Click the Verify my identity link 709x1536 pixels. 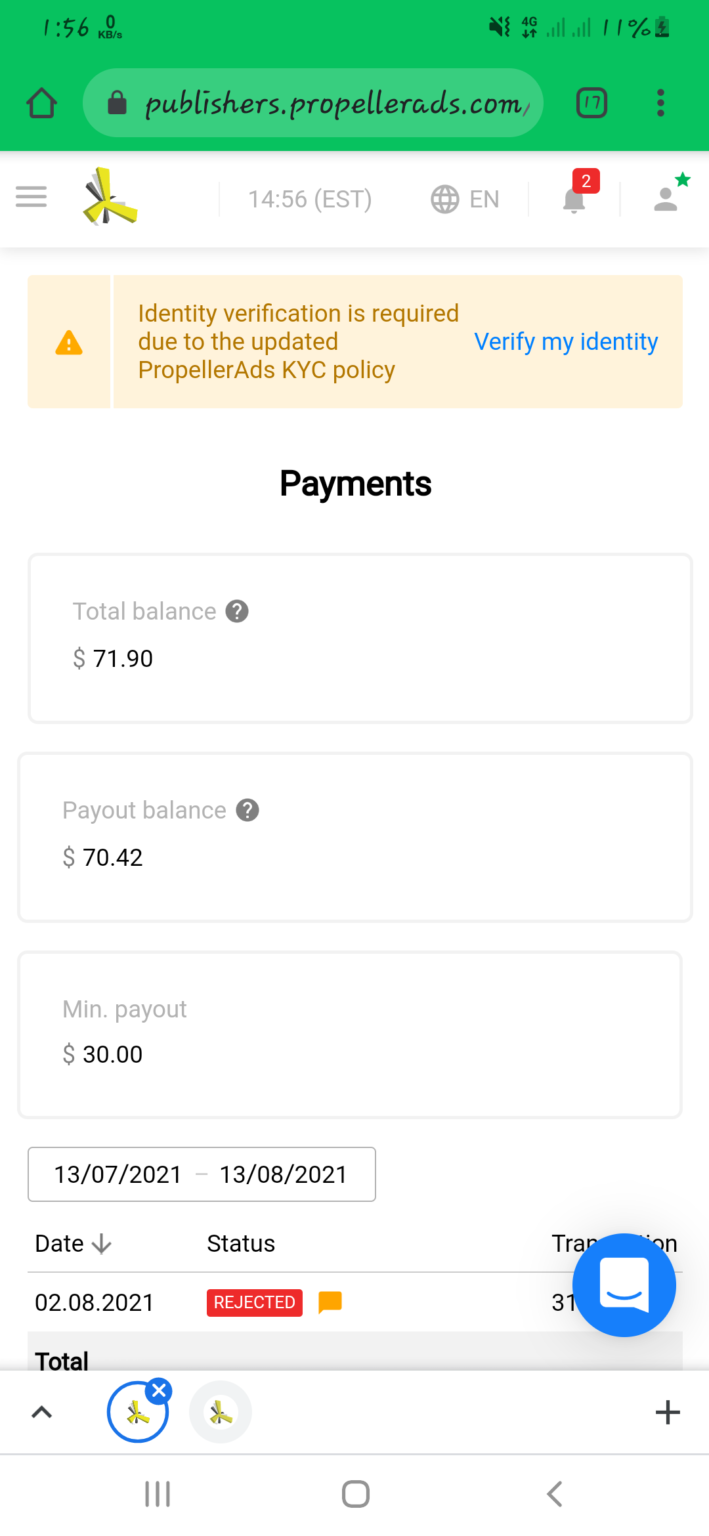point(566,342)
